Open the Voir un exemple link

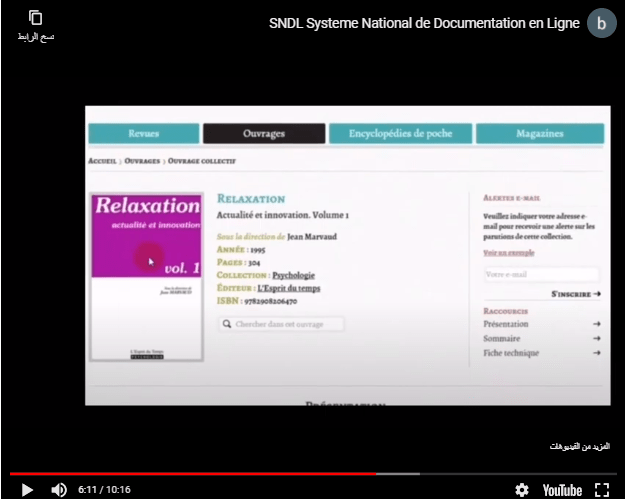(x=509, y=253)
